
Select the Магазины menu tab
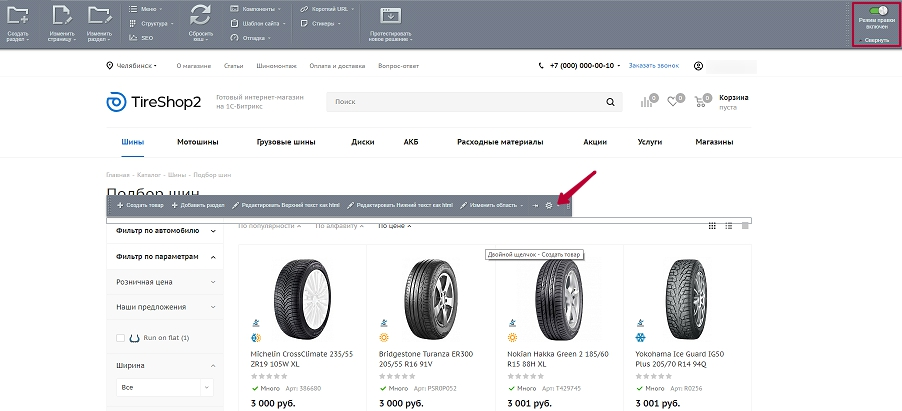point(714,142)
